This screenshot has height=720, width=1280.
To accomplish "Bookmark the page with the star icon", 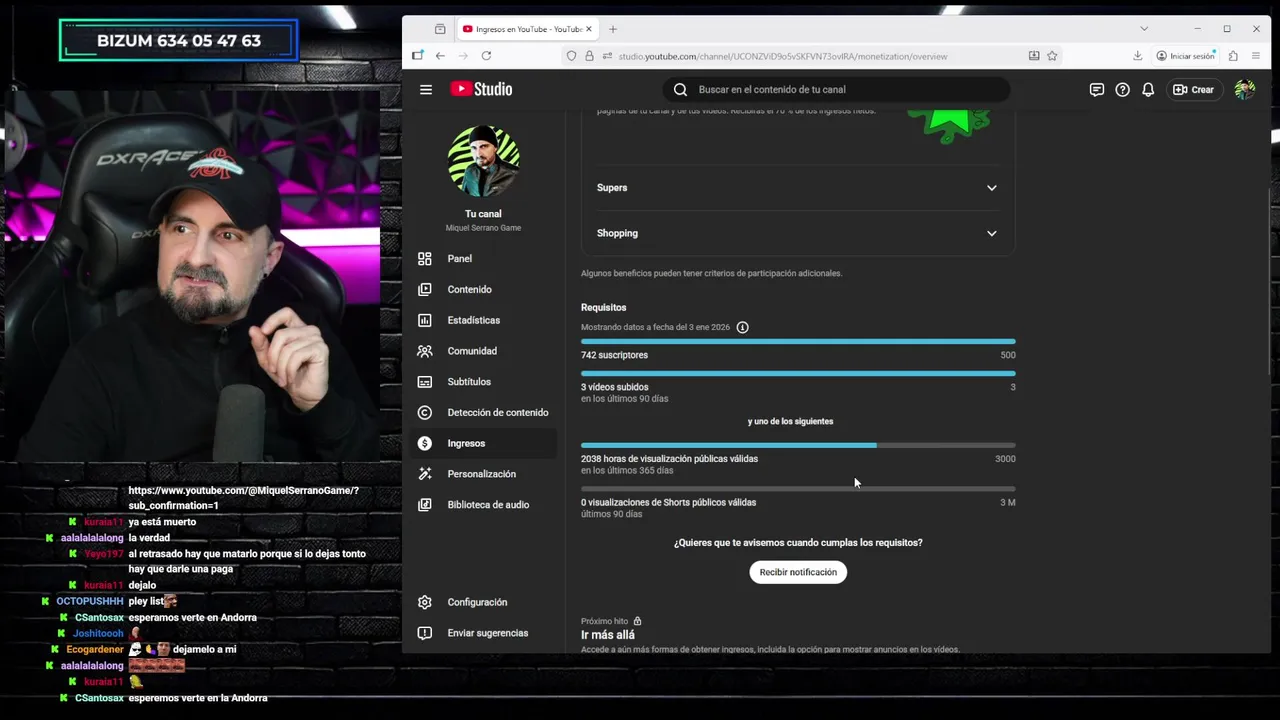I will (x=1052, y=56).
